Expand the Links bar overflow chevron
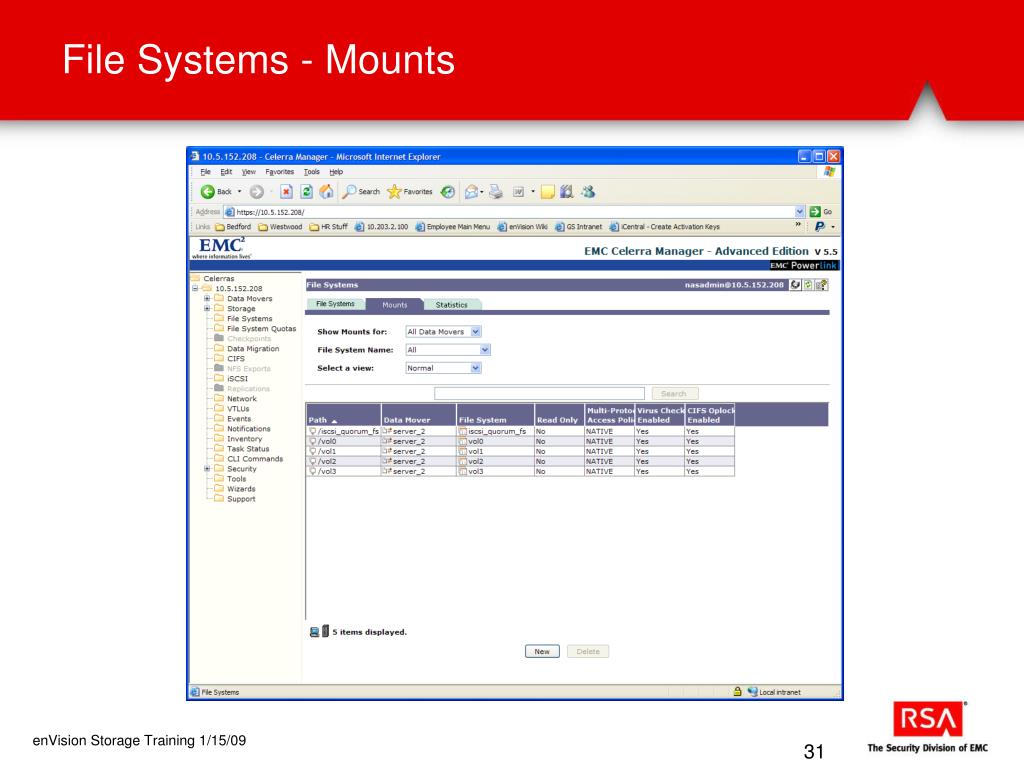Image resolution: width=1024 pixels, height=768 pixels. coord(798,225)
